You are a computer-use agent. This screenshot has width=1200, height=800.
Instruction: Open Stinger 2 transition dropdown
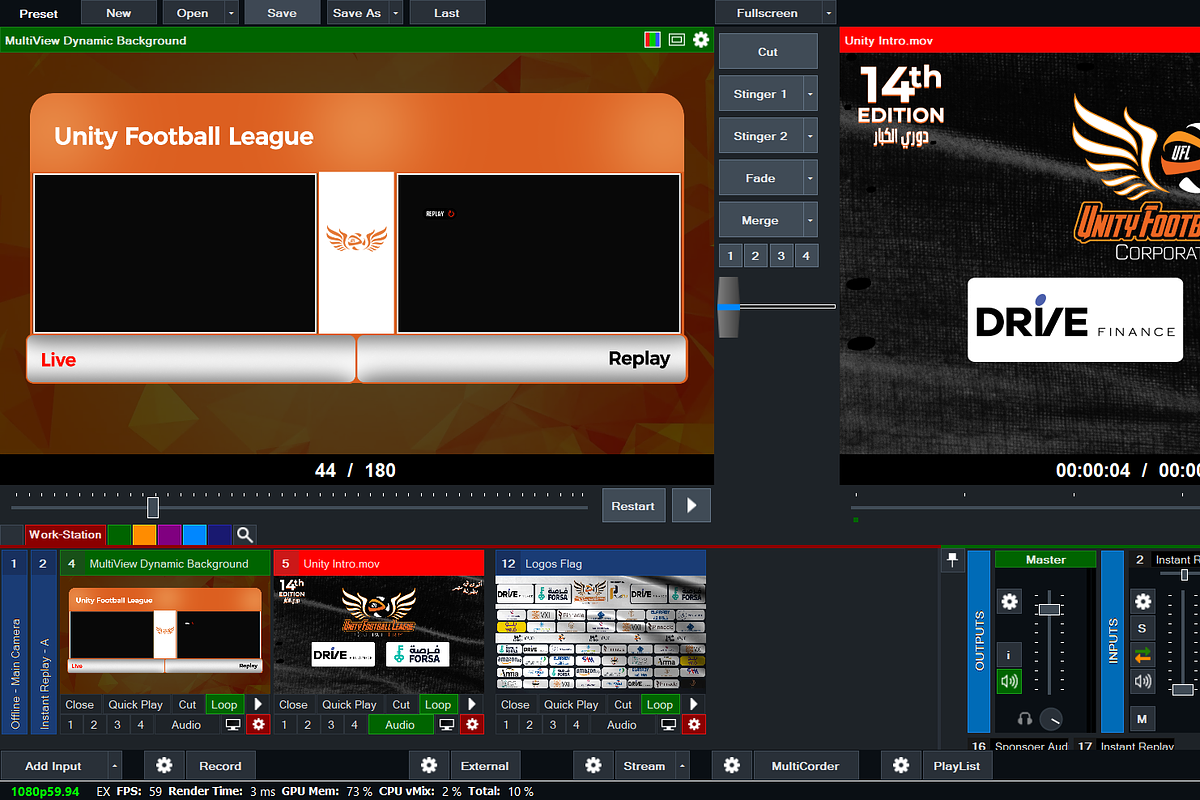(x=810, y=136)
